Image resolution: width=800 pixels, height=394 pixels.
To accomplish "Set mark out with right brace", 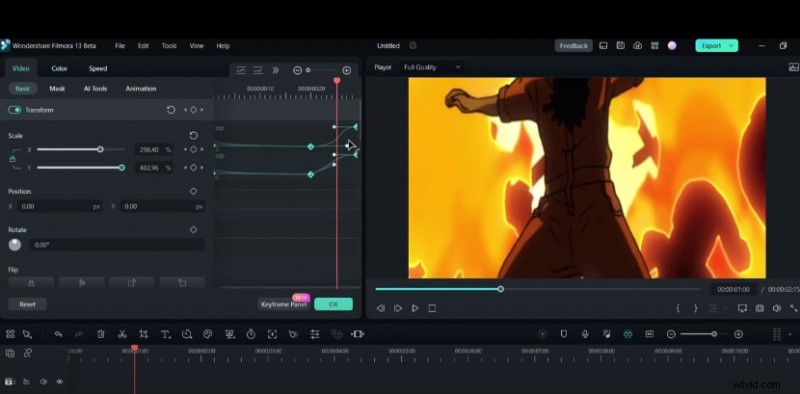I will [695, 308].
